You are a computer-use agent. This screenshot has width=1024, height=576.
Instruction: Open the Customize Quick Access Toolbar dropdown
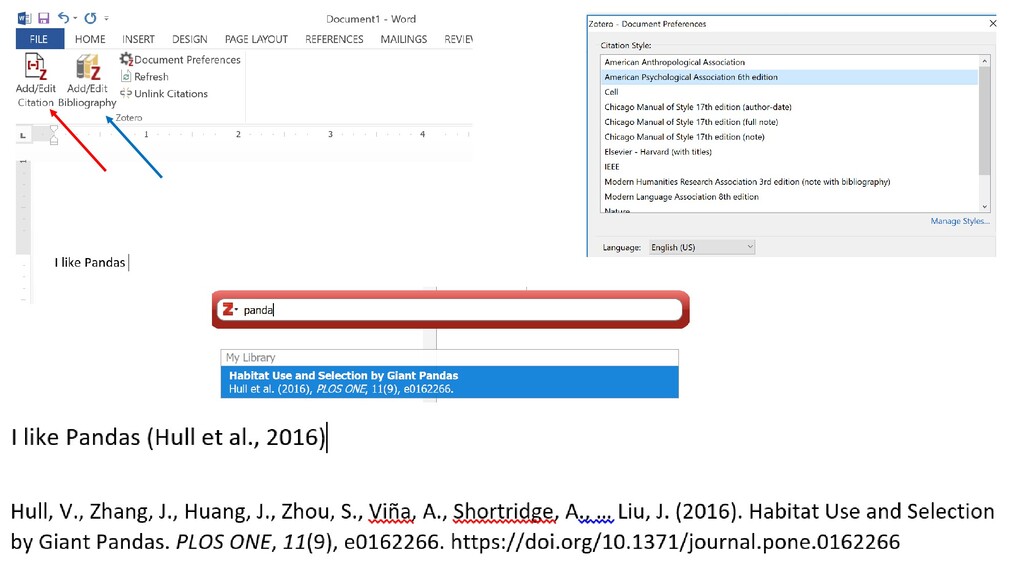click(x=106, y=18)
